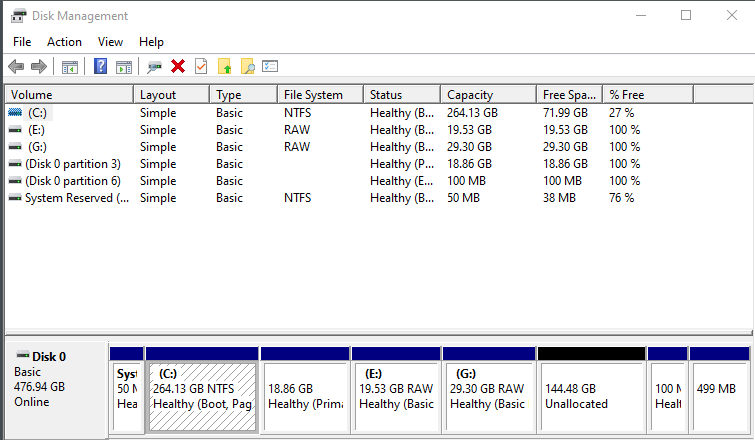The height and width of the screenshot is (440, 755).
Task: Click RAW file system in G: row
Action: coord(297,147)
